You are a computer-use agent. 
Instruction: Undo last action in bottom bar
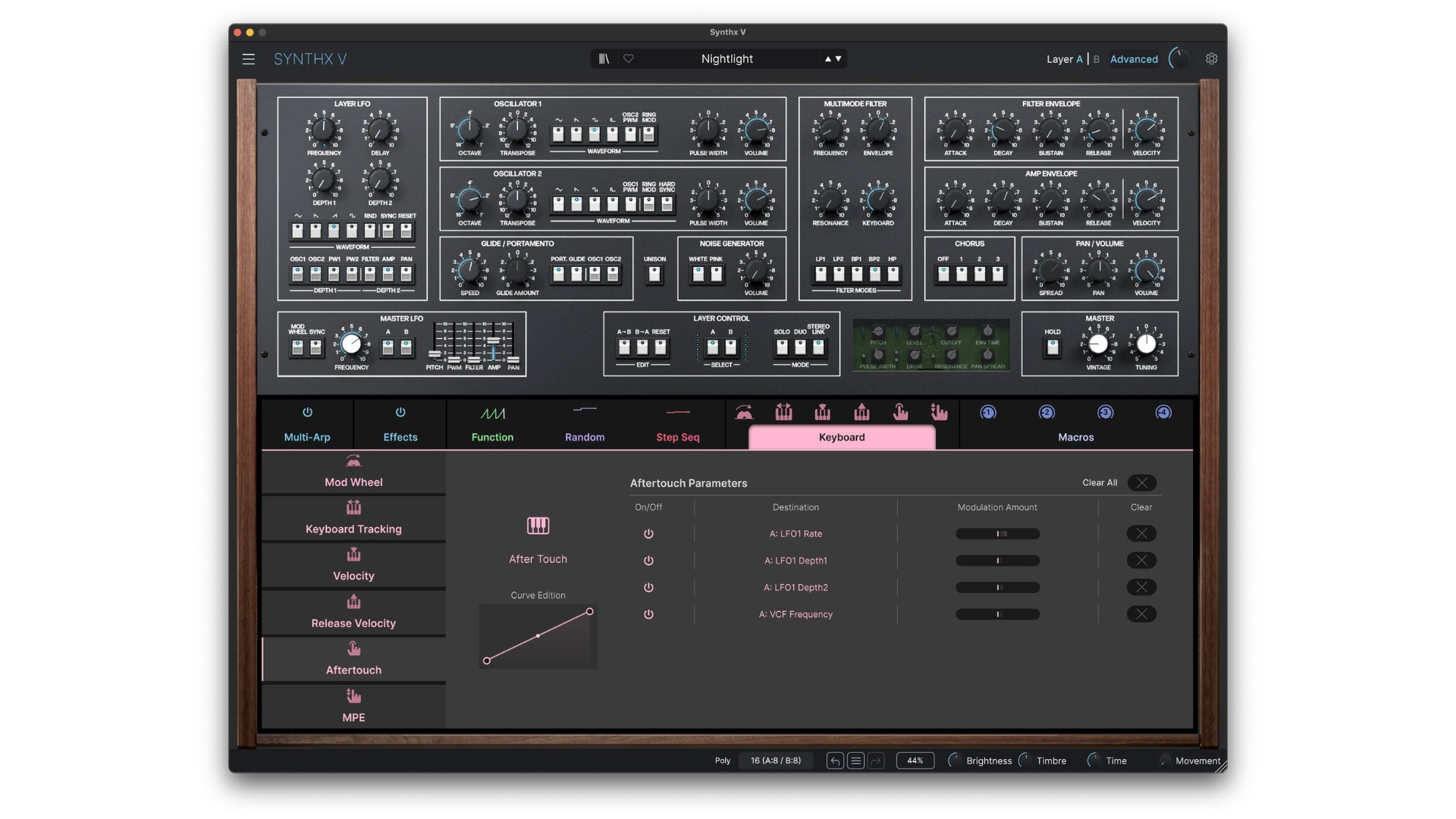click(835, 761)
